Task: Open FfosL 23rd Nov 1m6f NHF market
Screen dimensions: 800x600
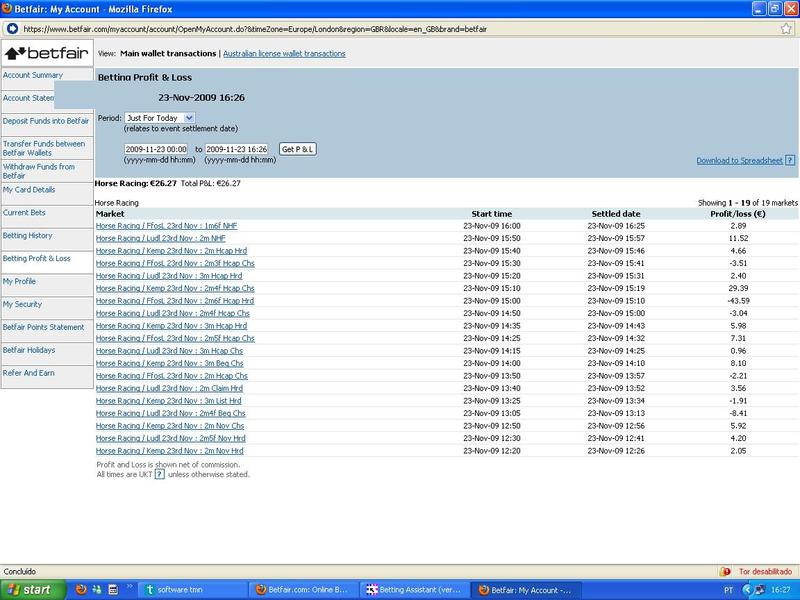Action: point(166,226)
